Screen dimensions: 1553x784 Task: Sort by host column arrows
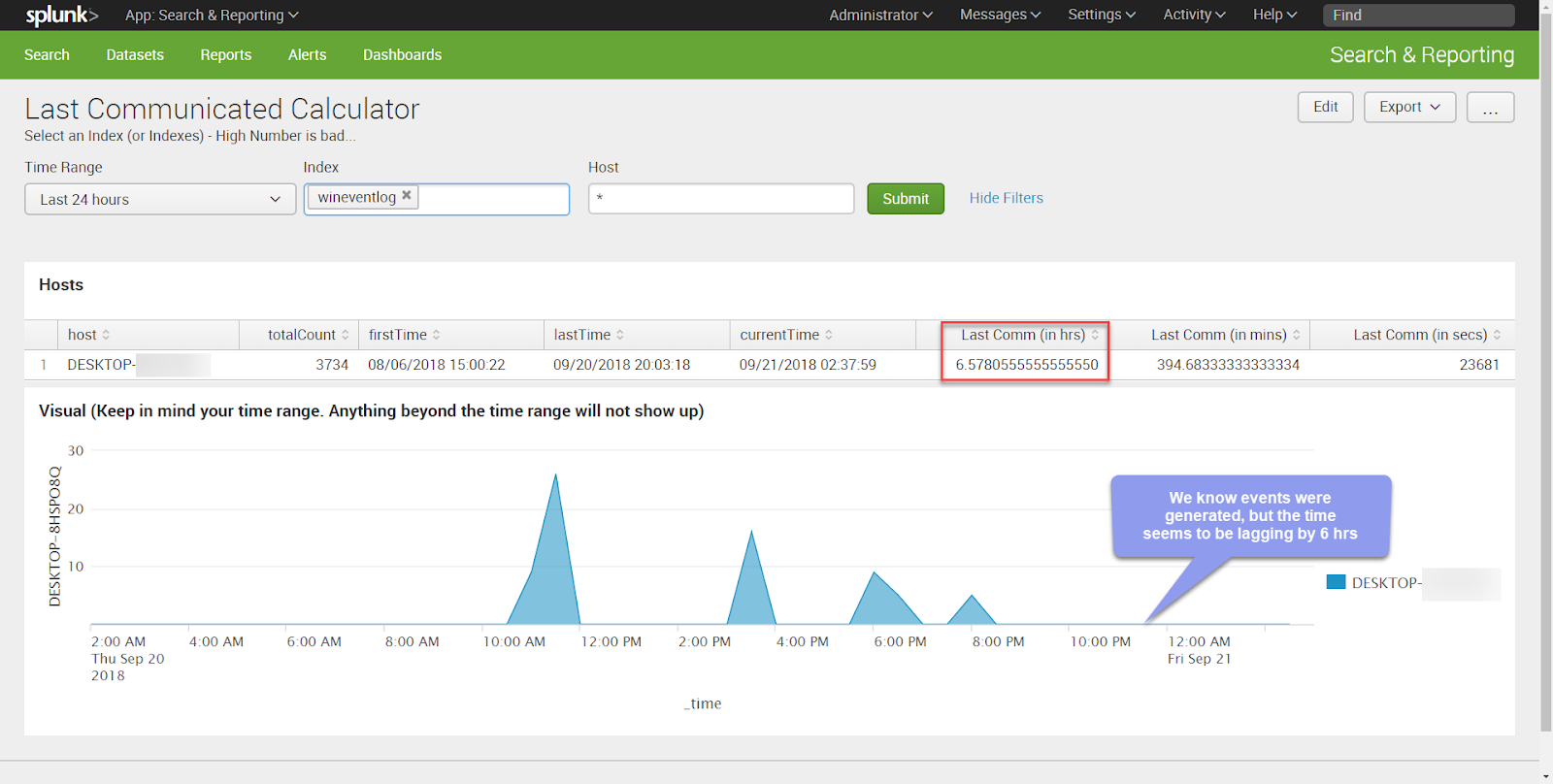pyautogui.click(x=106, y=335)
